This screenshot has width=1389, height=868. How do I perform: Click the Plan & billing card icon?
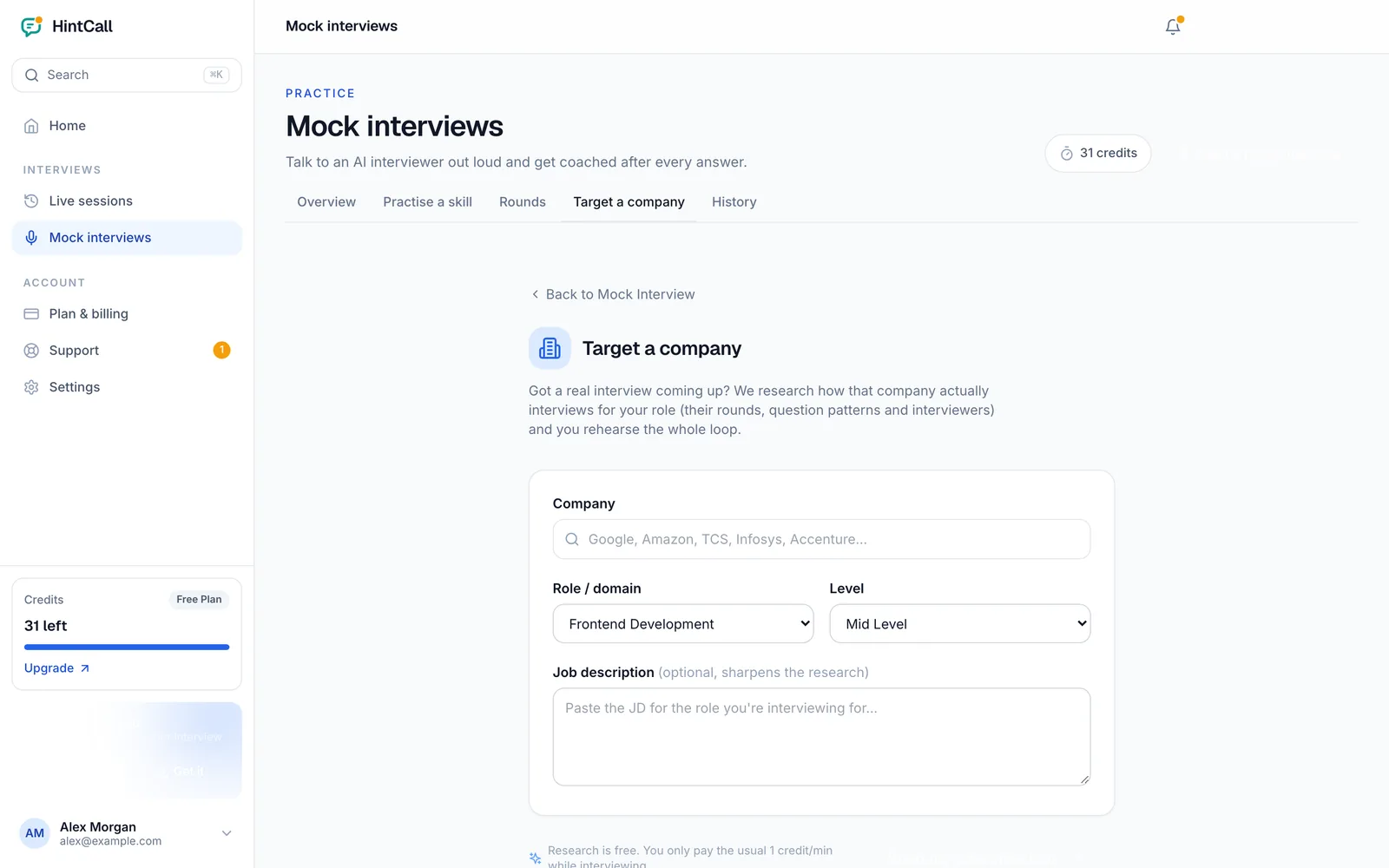coord(31,314)
